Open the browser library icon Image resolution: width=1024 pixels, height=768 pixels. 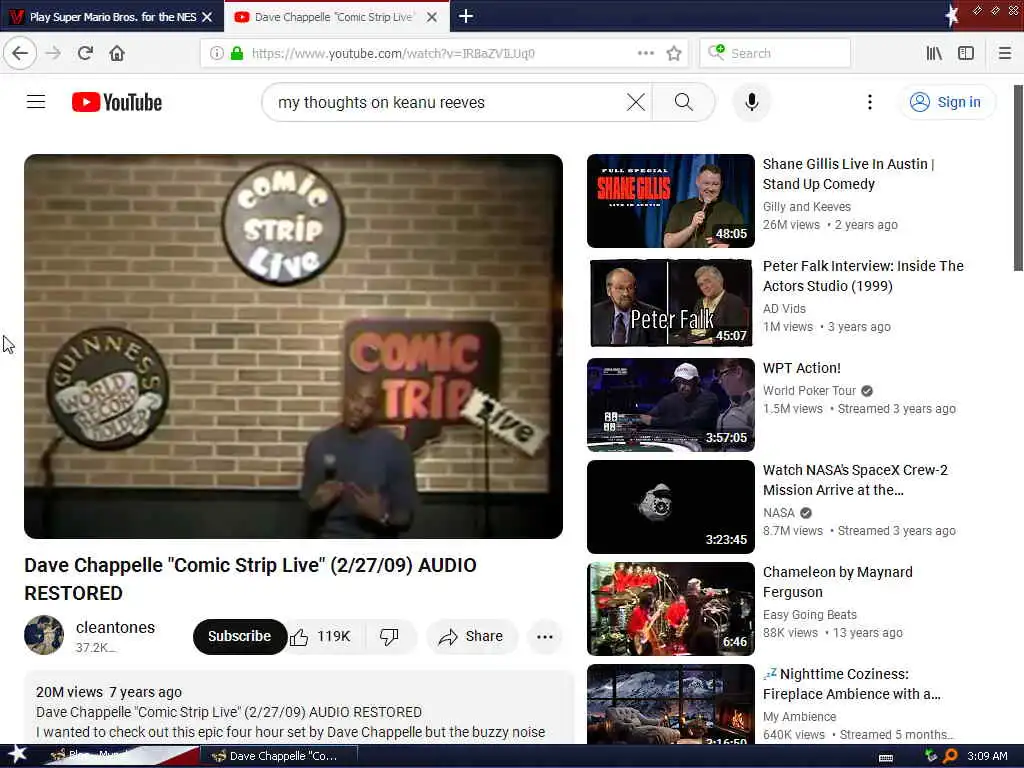(934, 54)
